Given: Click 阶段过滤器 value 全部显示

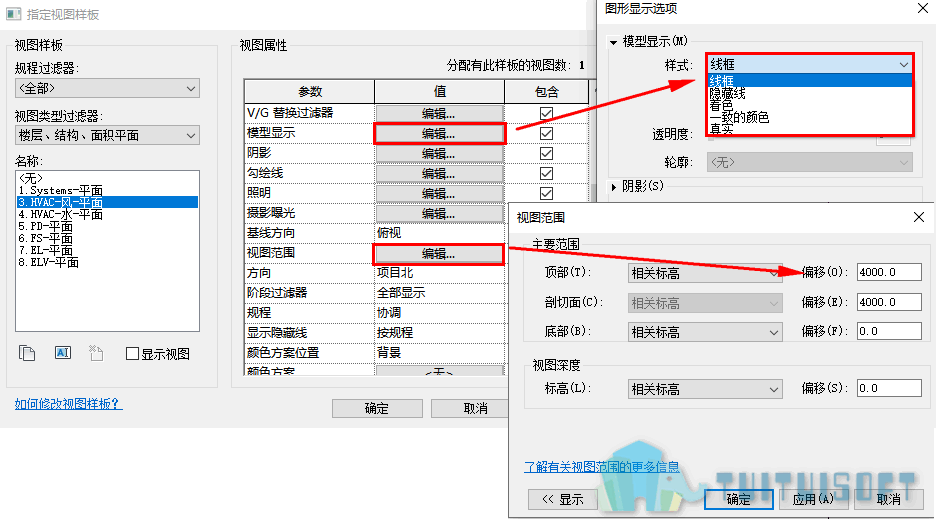Looking at the screenshot, I should click(401, 292).
